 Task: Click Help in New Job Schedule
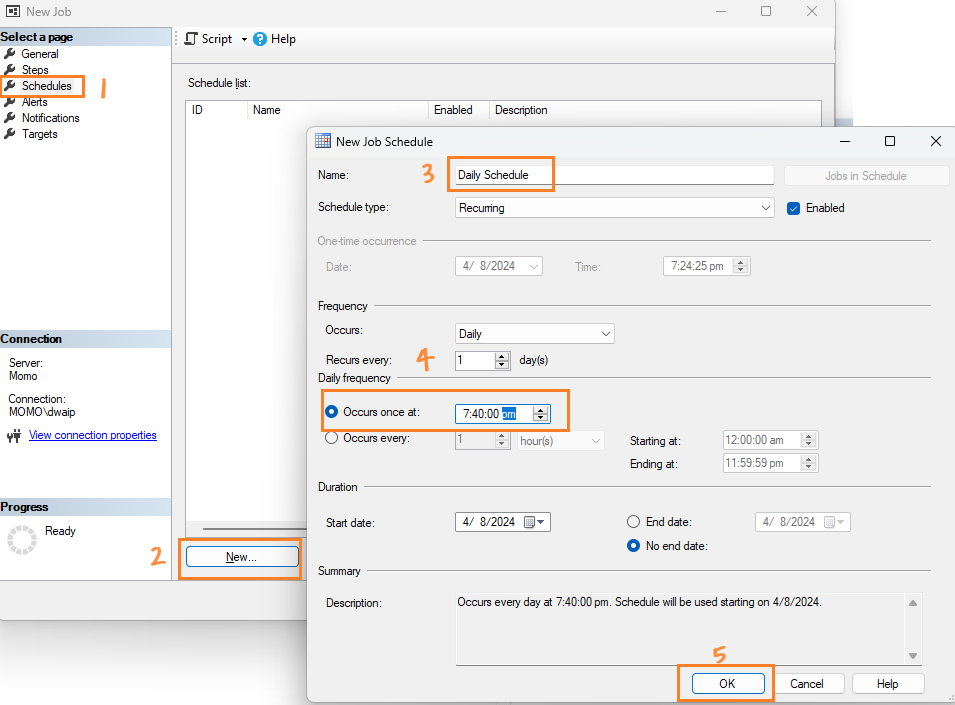887,684
